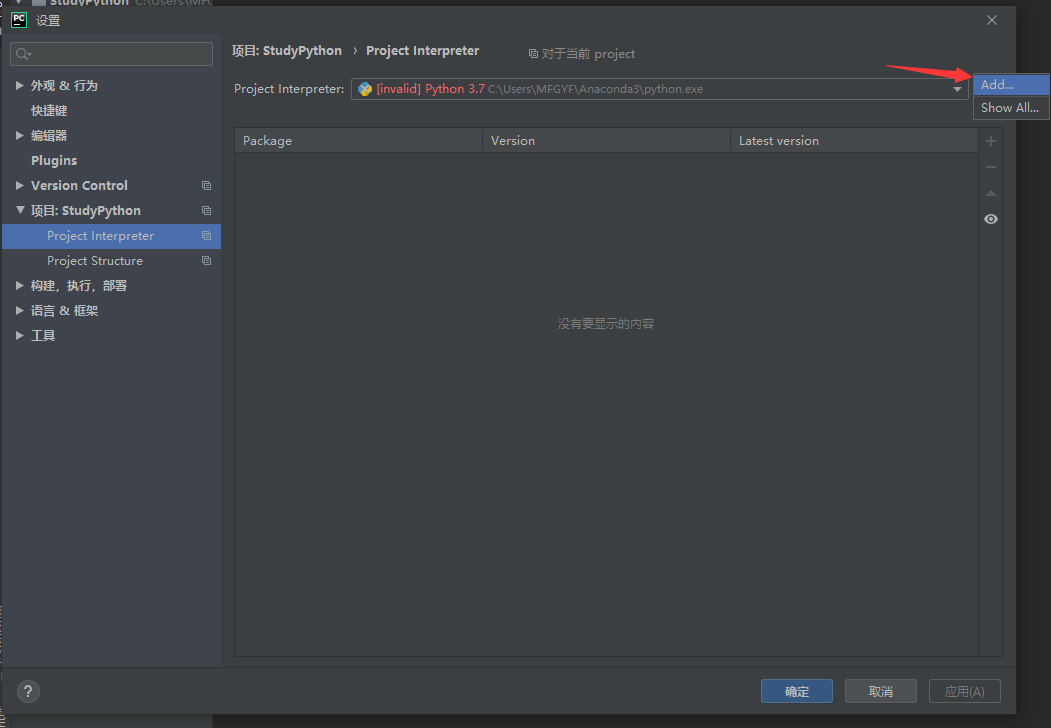1051x728 pixels.
Task: Click the settings search input field
Action: (111, 54)
